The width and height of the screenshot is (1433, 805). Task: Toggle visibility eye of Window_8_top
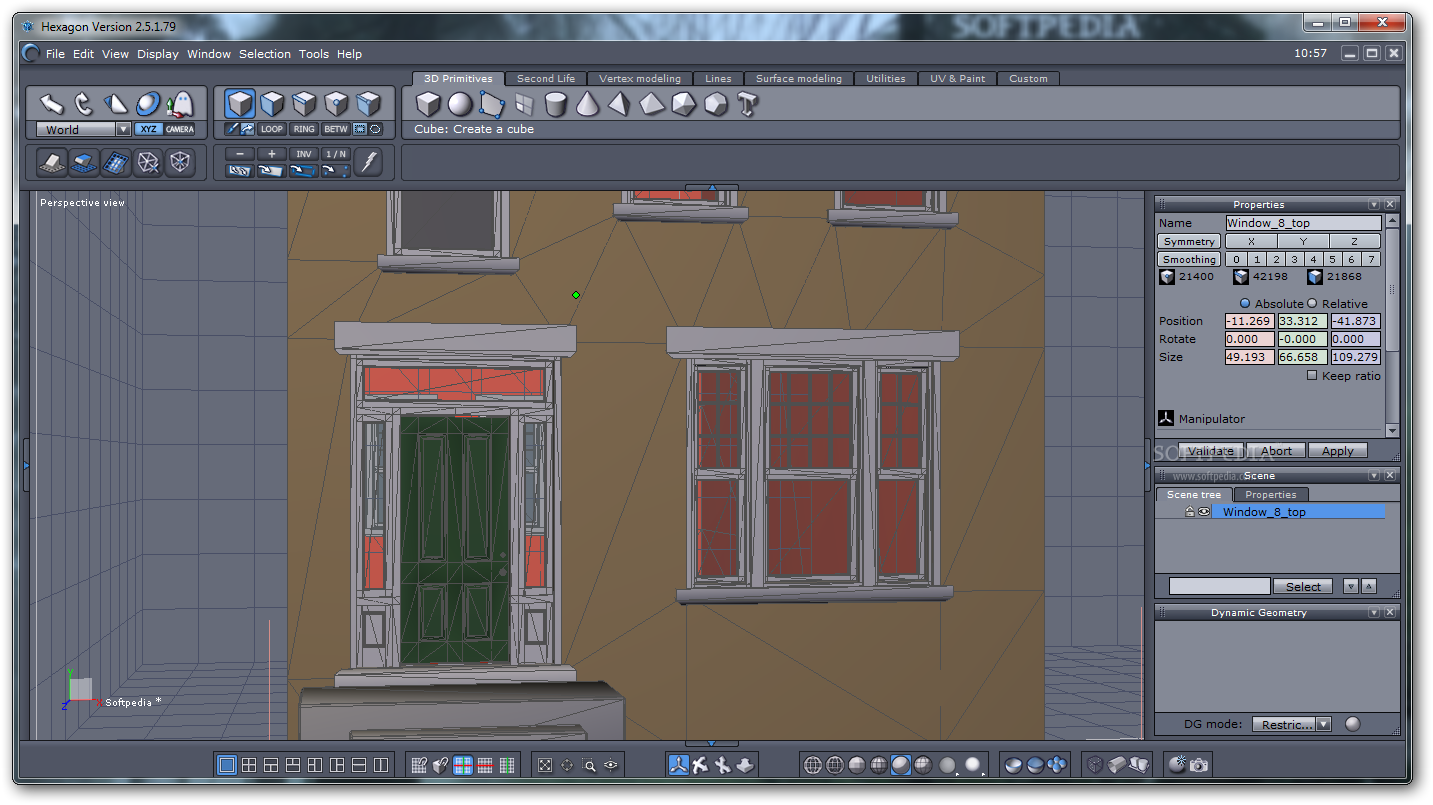pos(1204,511)
